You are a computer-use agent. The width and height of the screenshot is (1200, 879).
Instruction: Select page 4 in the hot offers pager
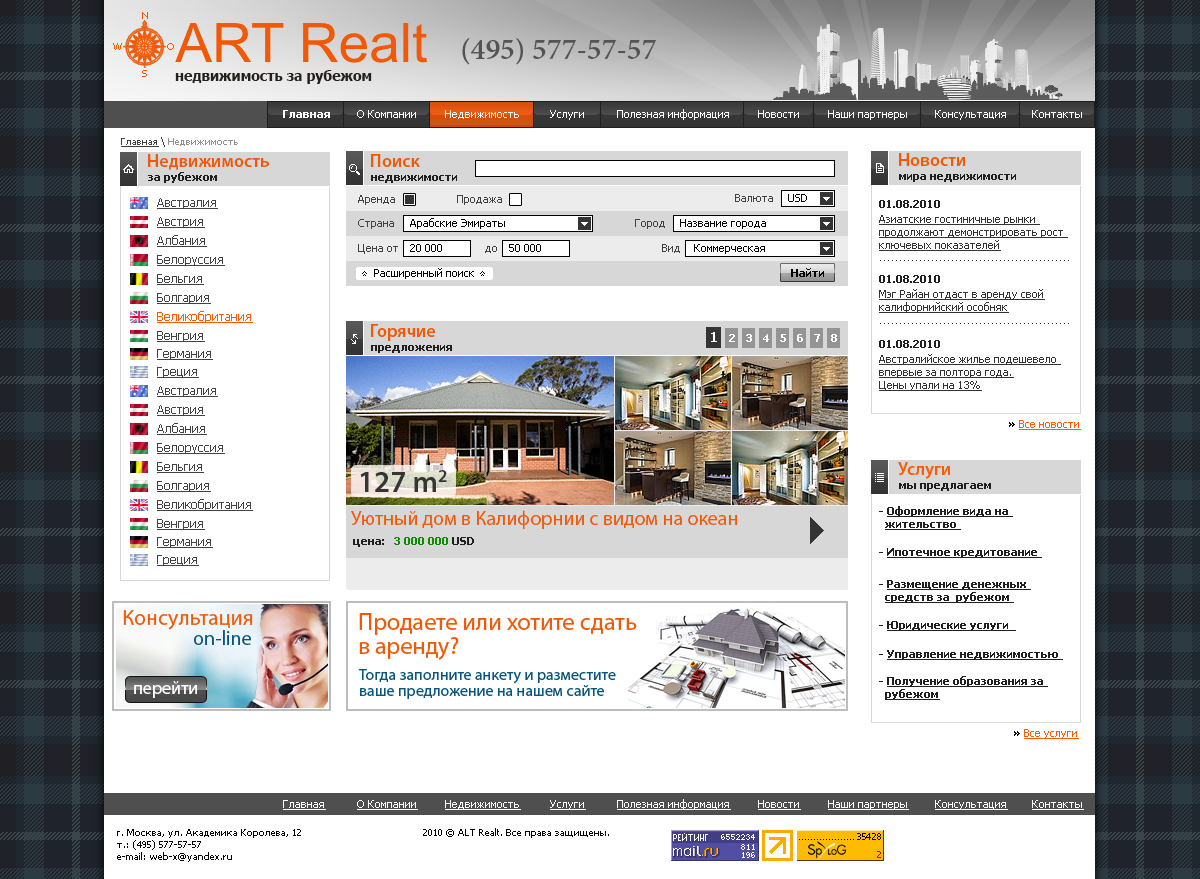pyautogui.click(x=764, y=338)
